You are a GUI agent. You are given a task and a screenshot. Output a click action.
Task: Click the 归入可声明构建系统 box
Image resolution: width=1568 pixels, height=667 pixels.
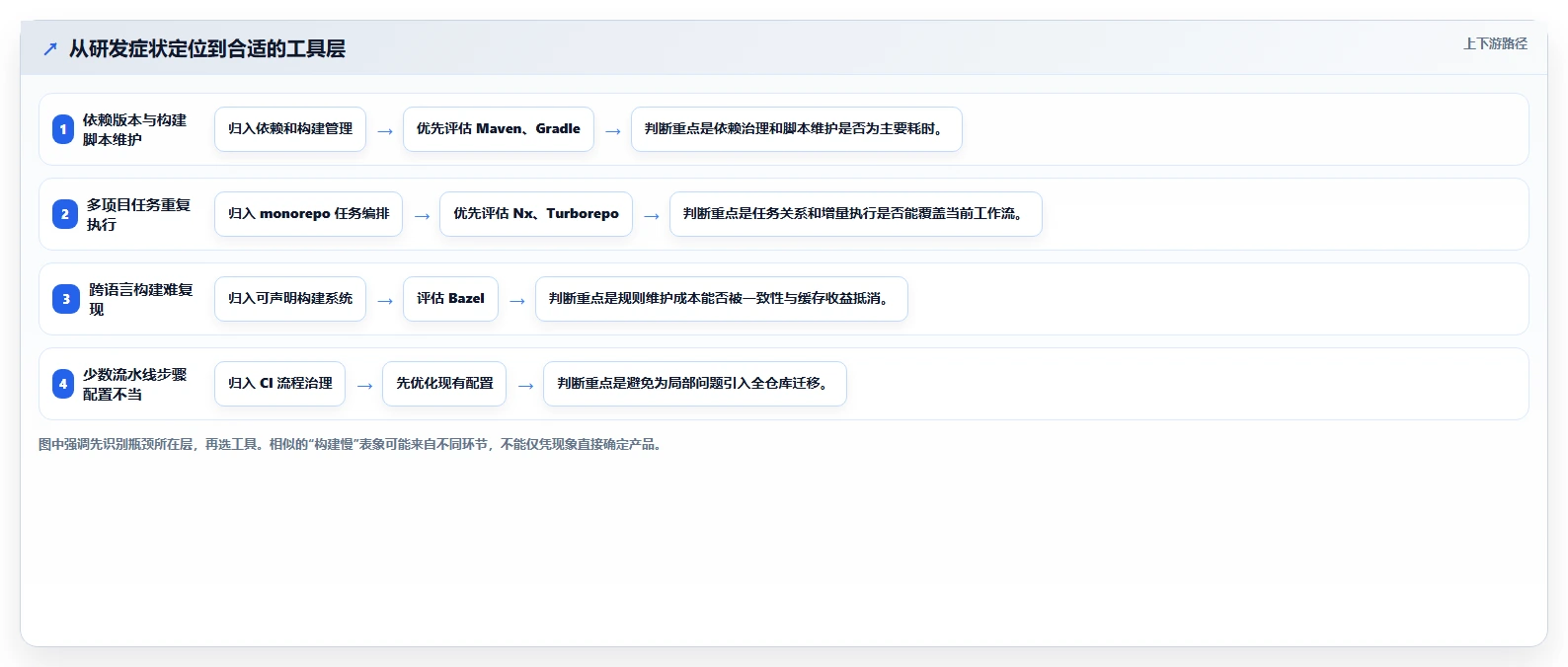click(290, 299)
